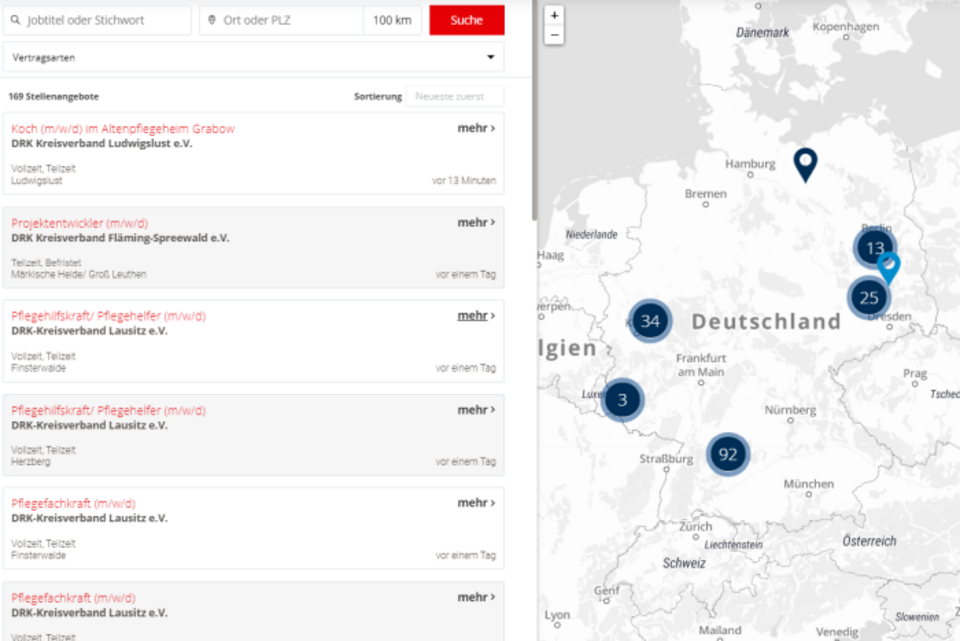Open the map cluster showing 34 jobs

(650, 321)
